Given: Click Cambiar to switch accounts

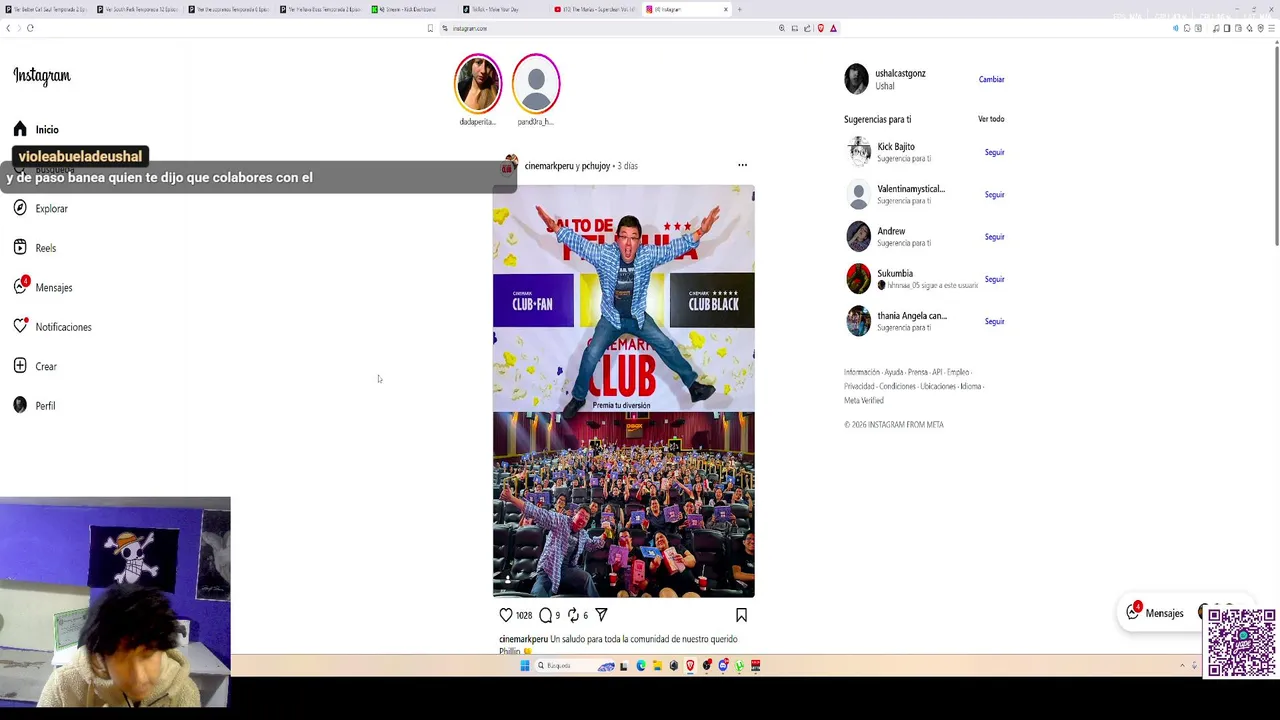Looking at the screenshot, I should [991, 79].
